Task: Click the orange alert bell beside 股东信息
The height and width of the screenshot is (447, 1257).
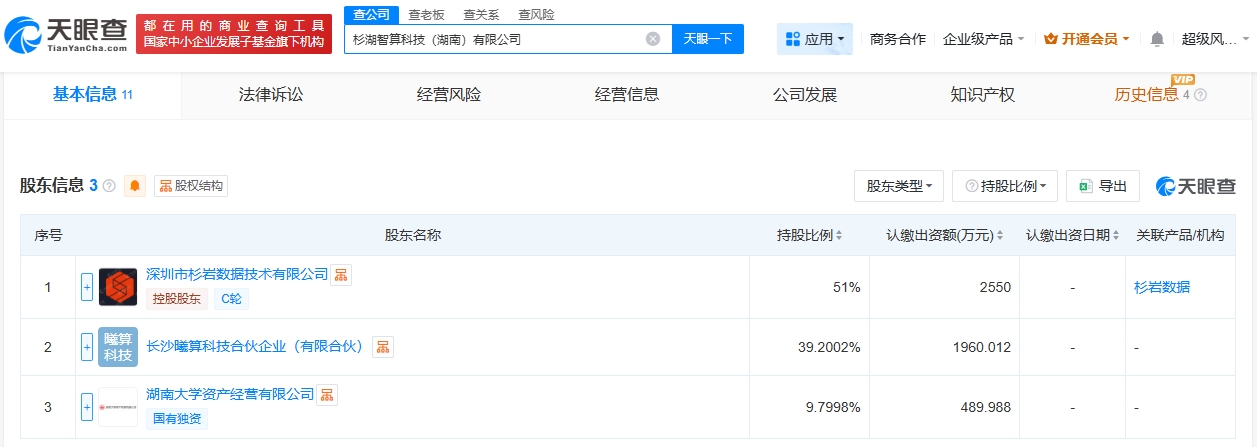Action: click(x=135, y=186)
